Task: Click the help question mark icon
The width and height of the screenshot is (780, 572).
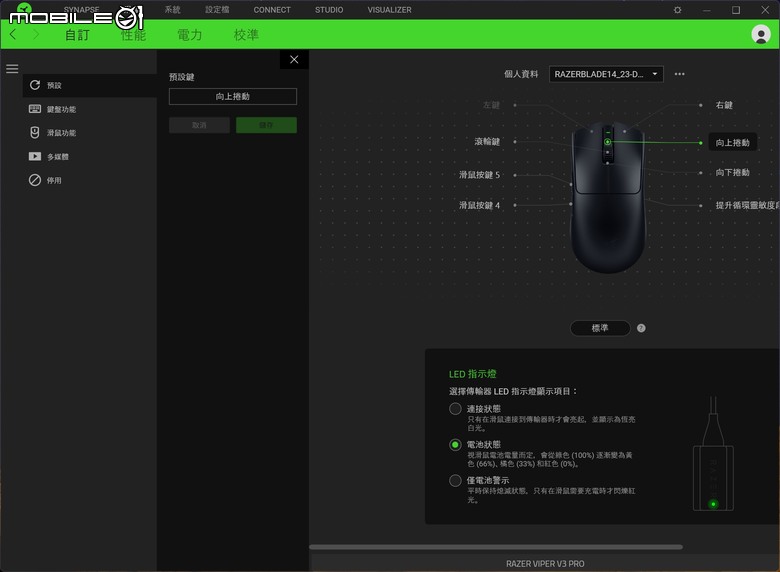Action: [641, 328]
